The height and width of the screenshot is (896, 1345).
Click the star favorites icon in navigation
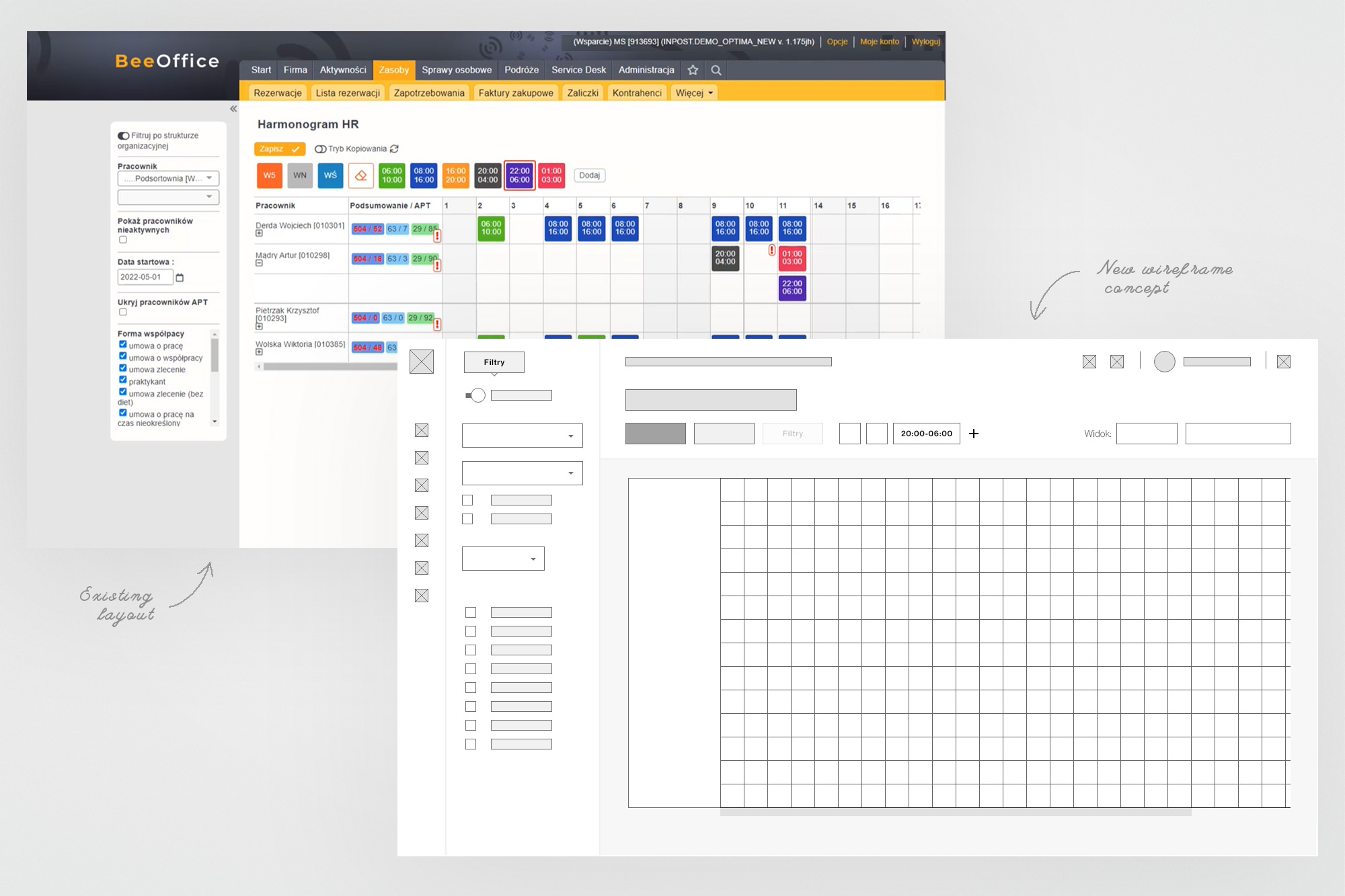693,70
